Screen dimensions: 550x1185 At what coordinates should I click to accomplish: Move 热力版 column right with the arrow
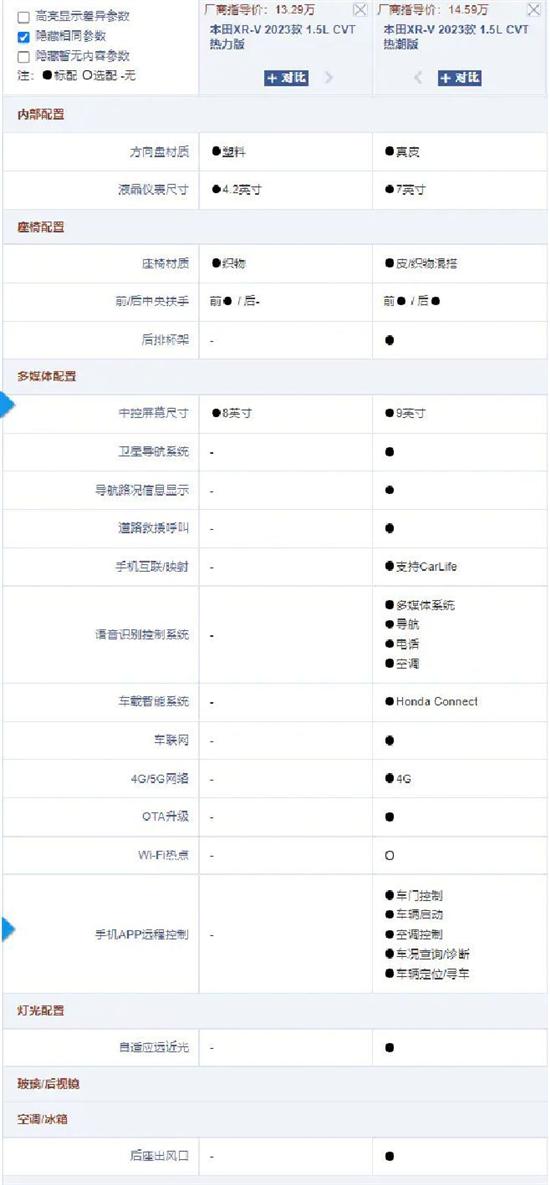click(329, 77)
